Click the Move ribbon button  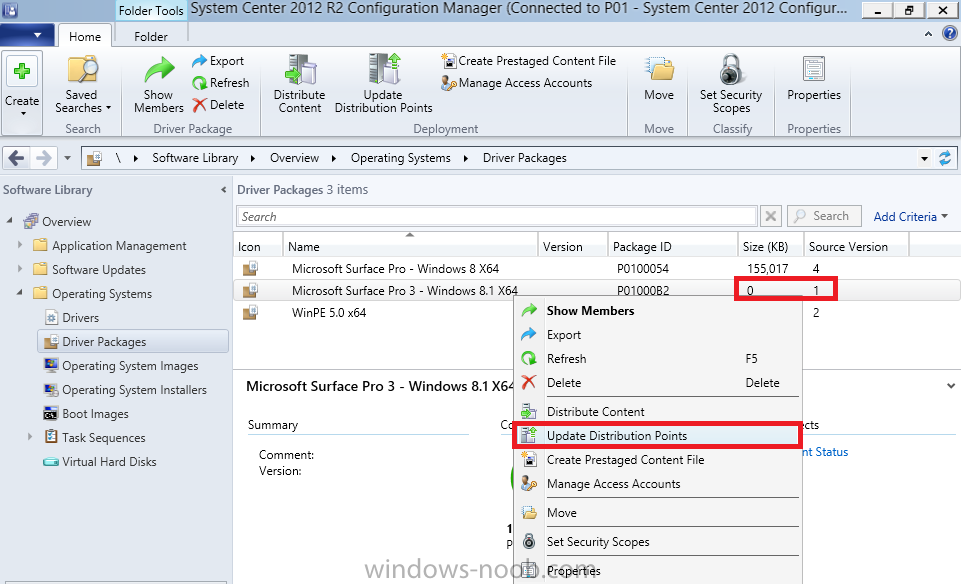pyautogui.click(x=659, y=78)
